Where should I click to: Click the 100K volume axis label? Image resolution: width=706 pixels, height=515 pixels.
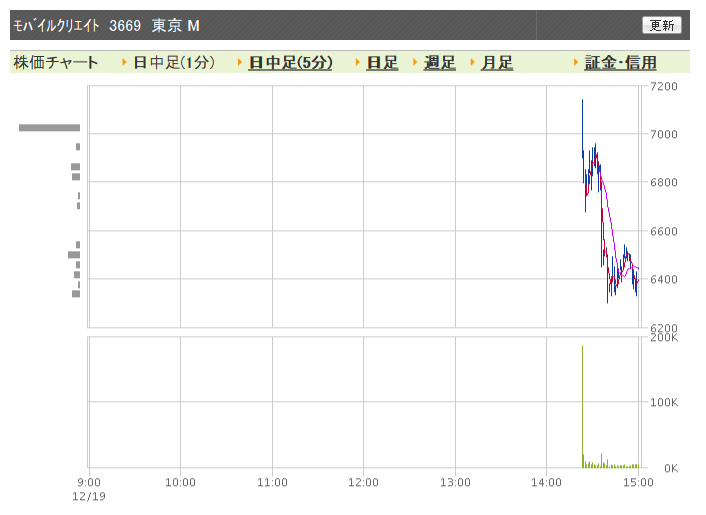664,402
